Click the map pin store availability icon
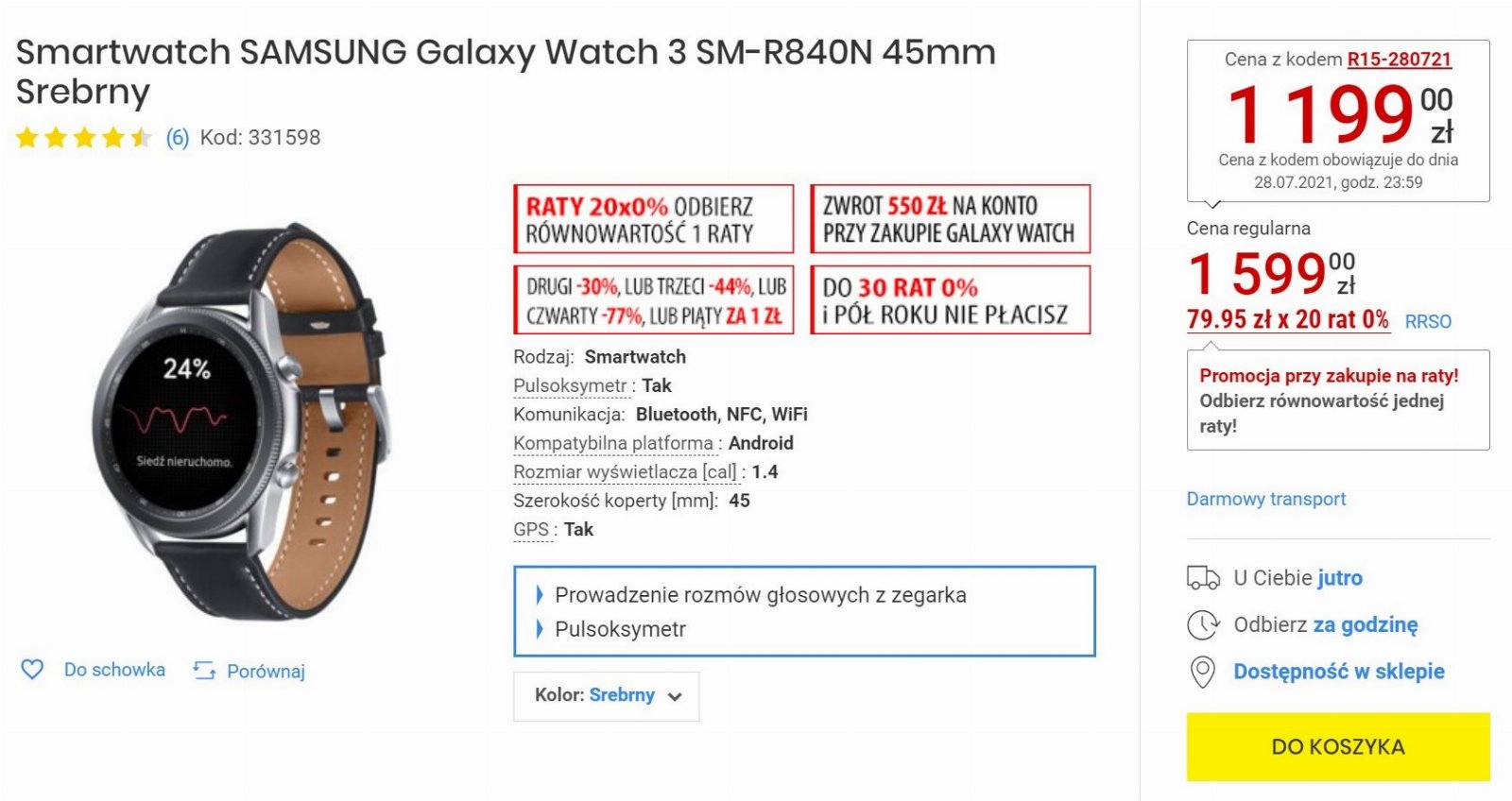Viewport: 1512px width, 801px height. 1202,672
